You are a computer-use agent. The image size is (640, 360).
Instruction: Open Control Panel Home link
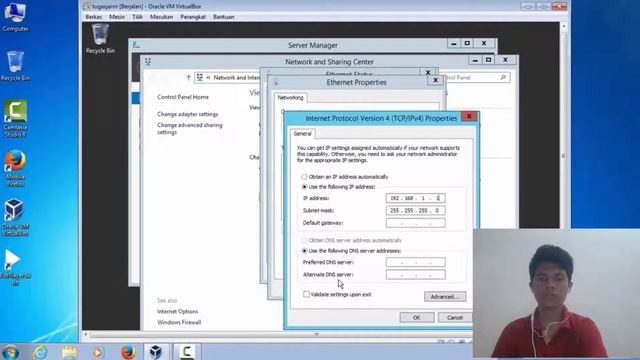(183, 97)
